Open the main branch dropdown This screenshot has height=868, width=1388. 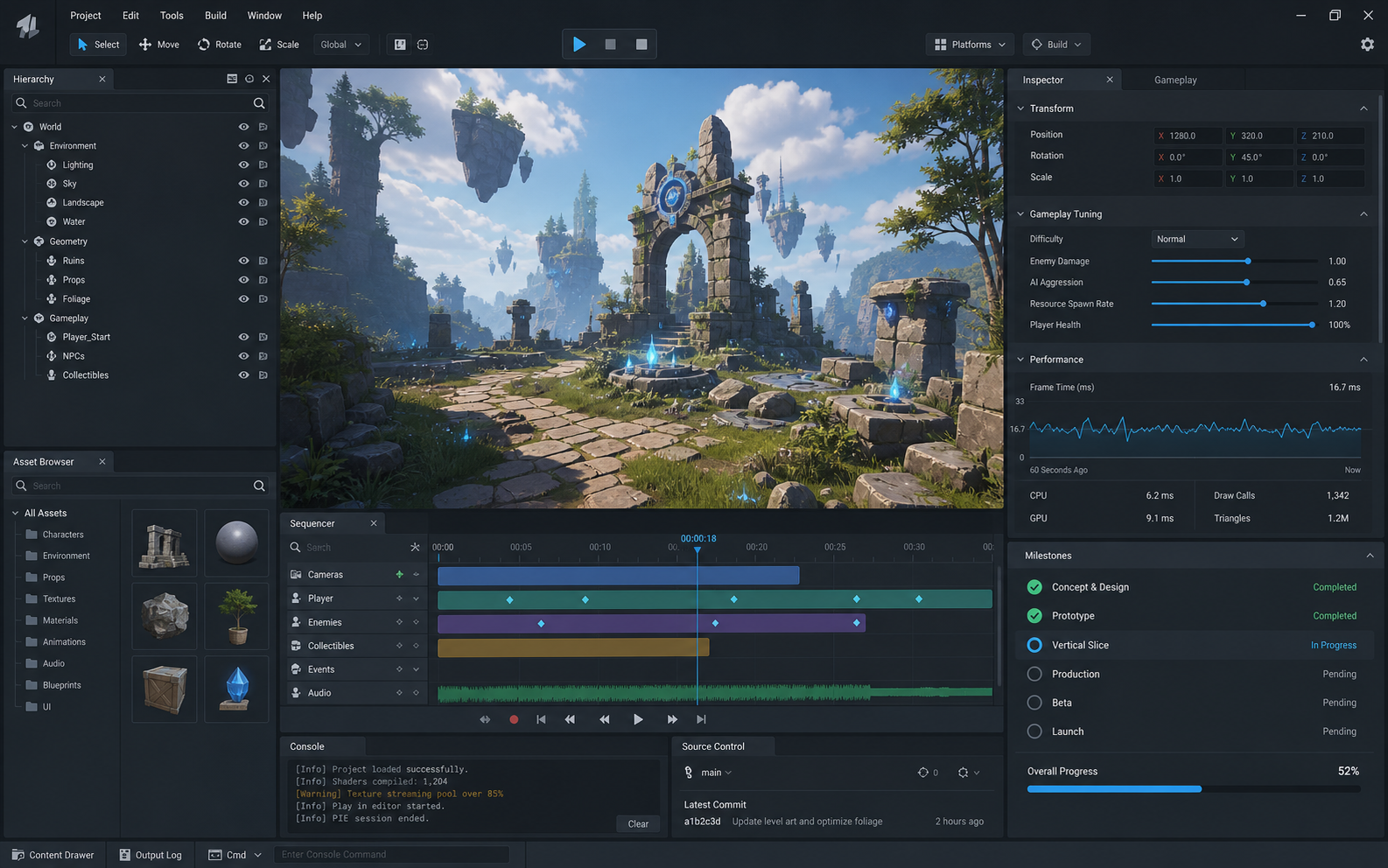pyautogui.click(x=716, y=773)
